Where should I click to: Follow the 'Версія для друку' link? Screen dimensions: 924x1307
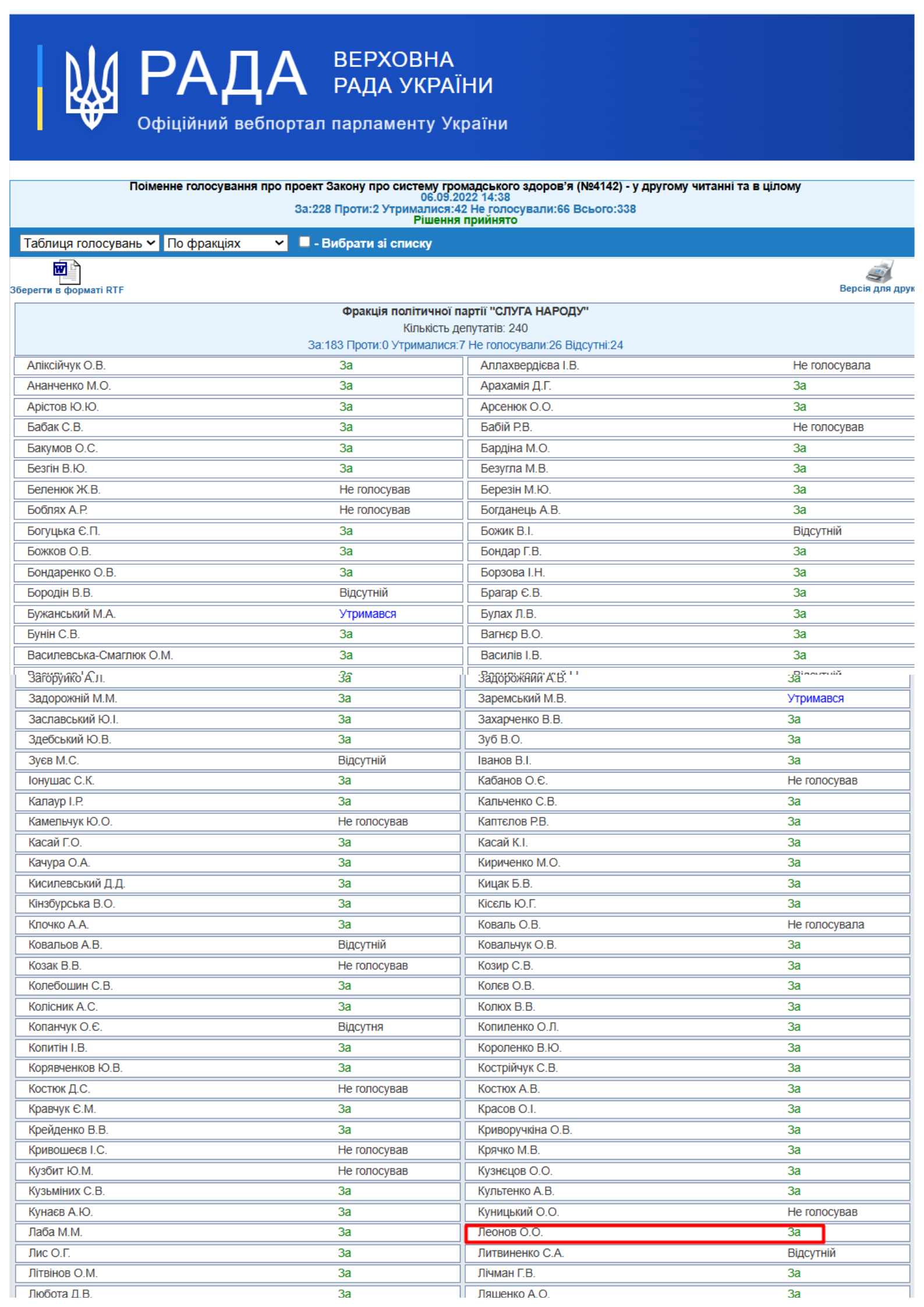(877, 288)
